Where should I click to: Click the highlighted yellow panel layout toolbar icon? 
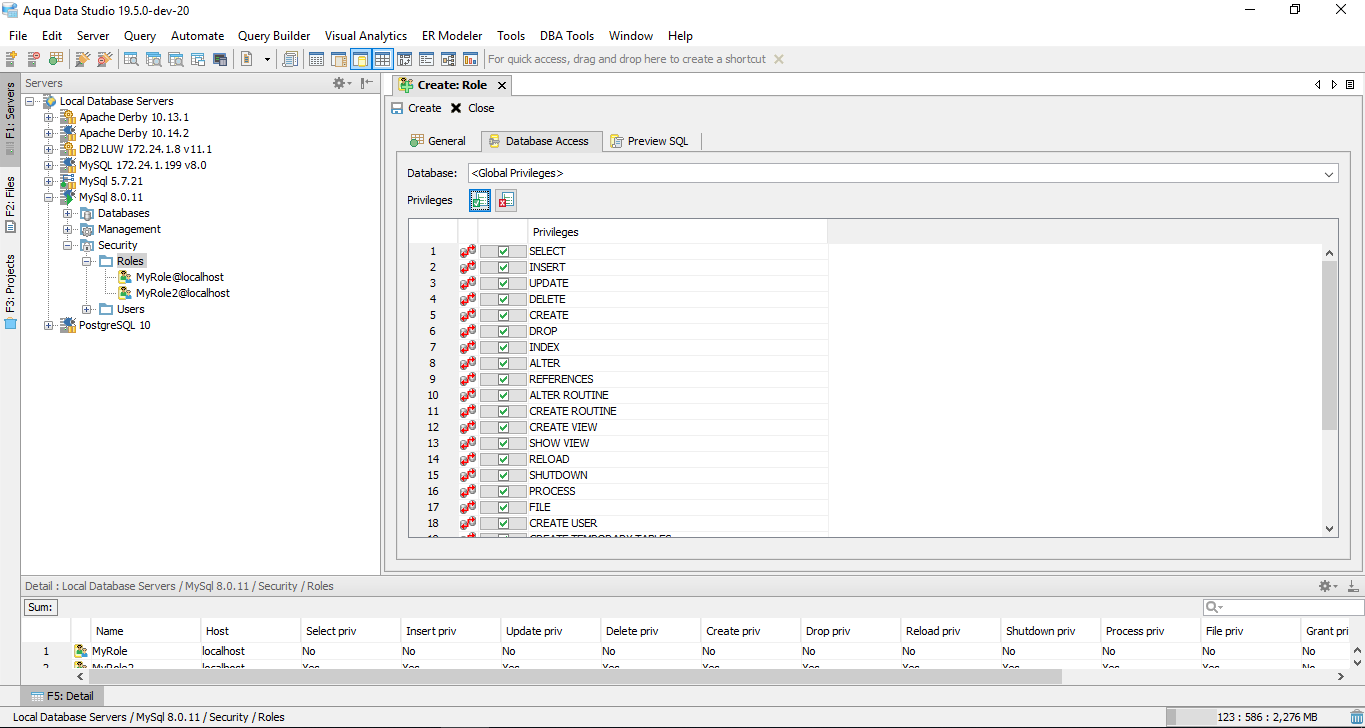pyautogui.click(x=361, y=59)
